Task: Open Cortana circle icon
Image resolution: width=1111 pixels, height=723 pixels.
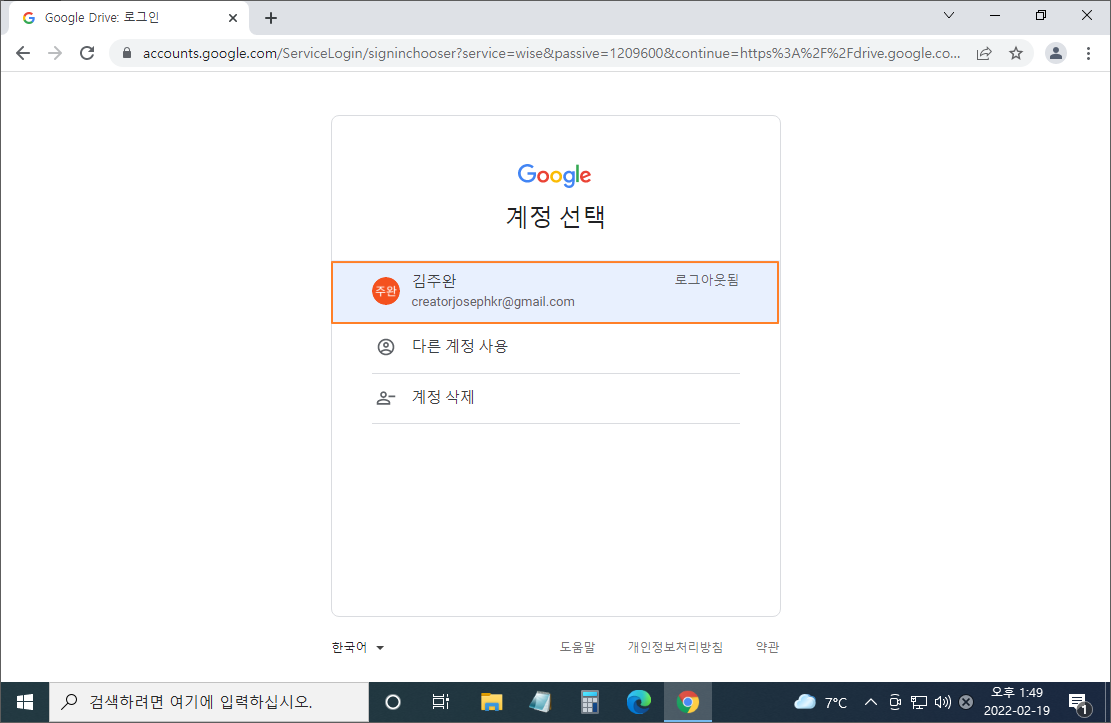Action: 393,702
